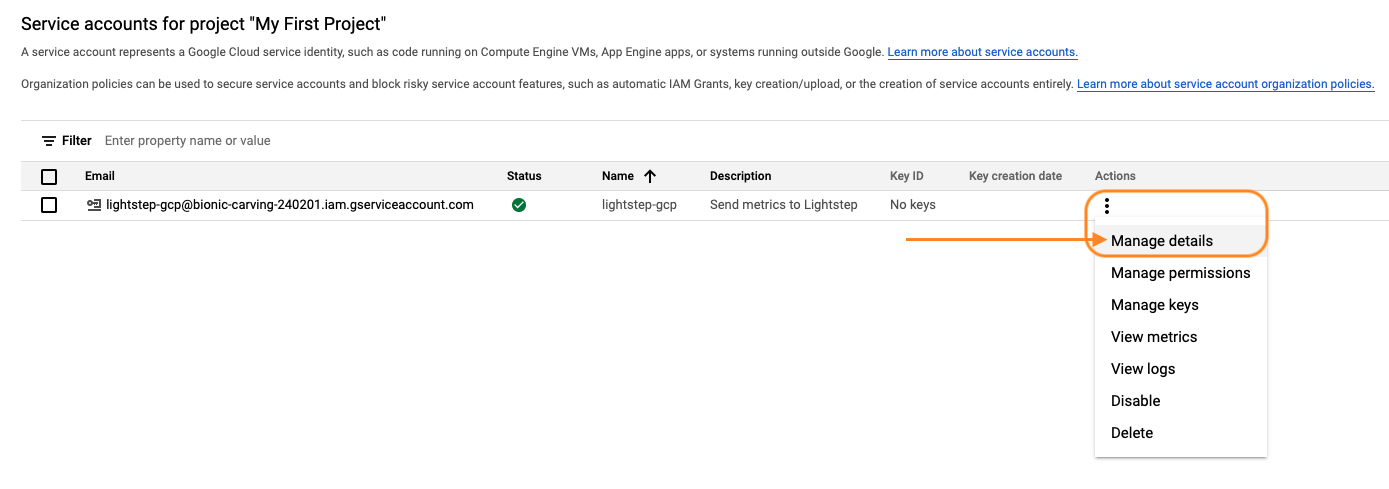
Task: Click the service account key icon
Action: pyautogui.click(x=94, y=205)
